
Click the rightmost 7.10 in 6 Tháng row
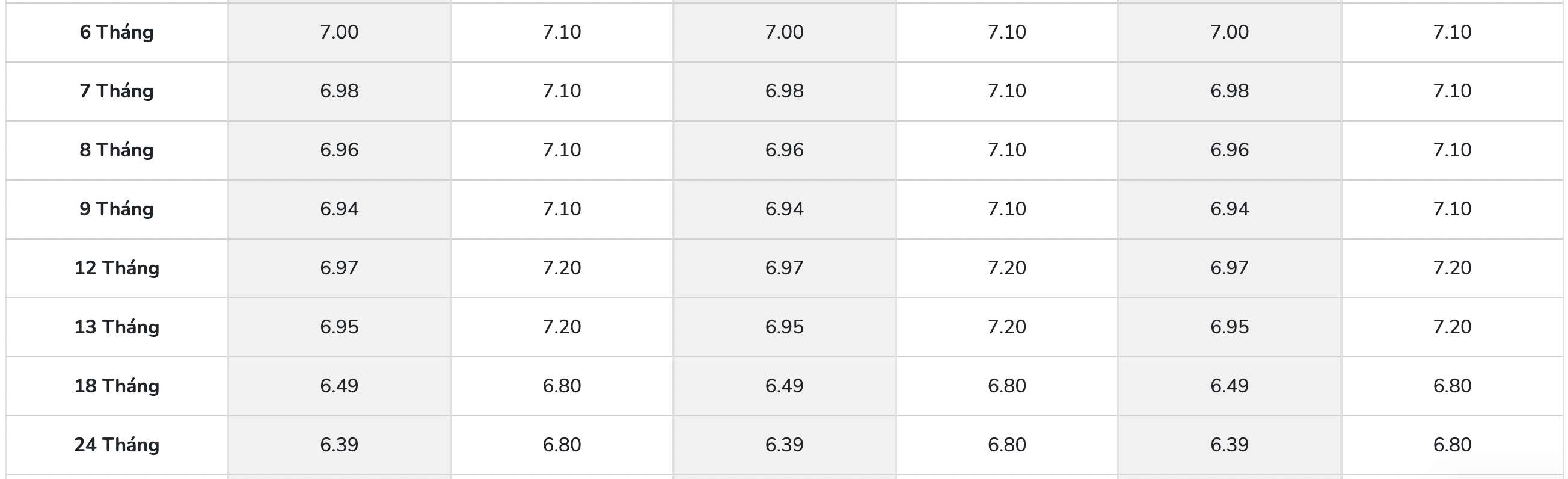[x=1452, y=32]
